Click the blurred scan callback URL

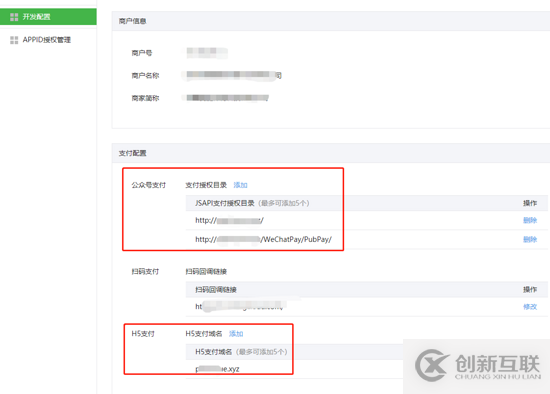tap(241, 306)
